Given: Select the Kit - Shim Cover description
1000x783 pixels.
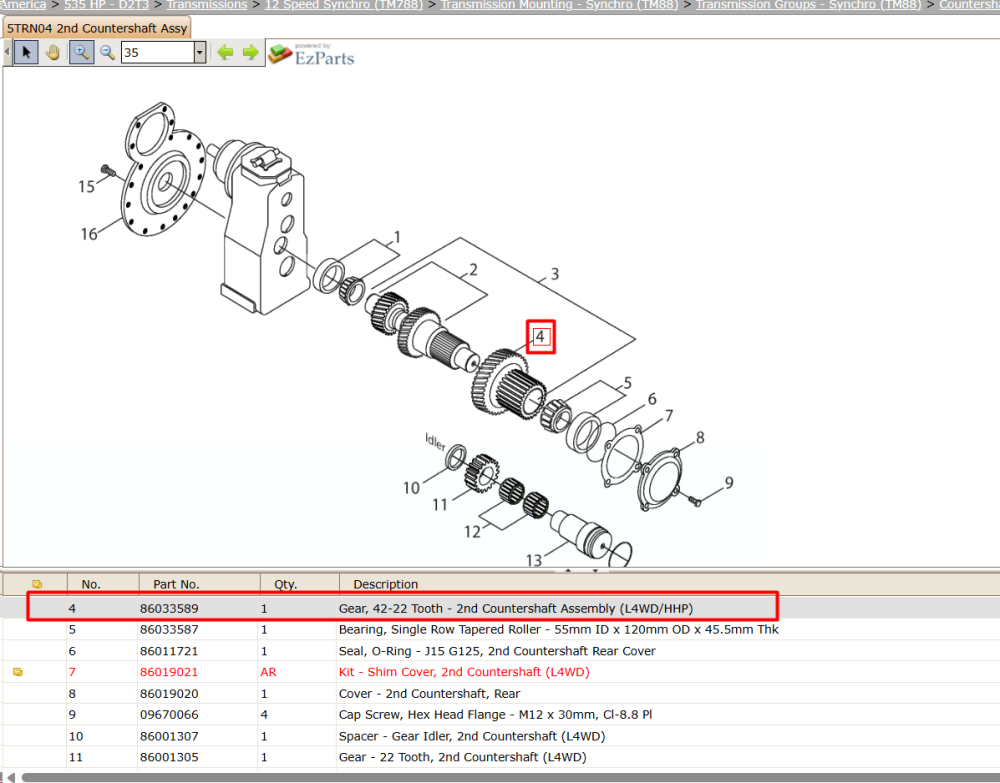Looking at the screenshot, I should [x=464, y=672].
